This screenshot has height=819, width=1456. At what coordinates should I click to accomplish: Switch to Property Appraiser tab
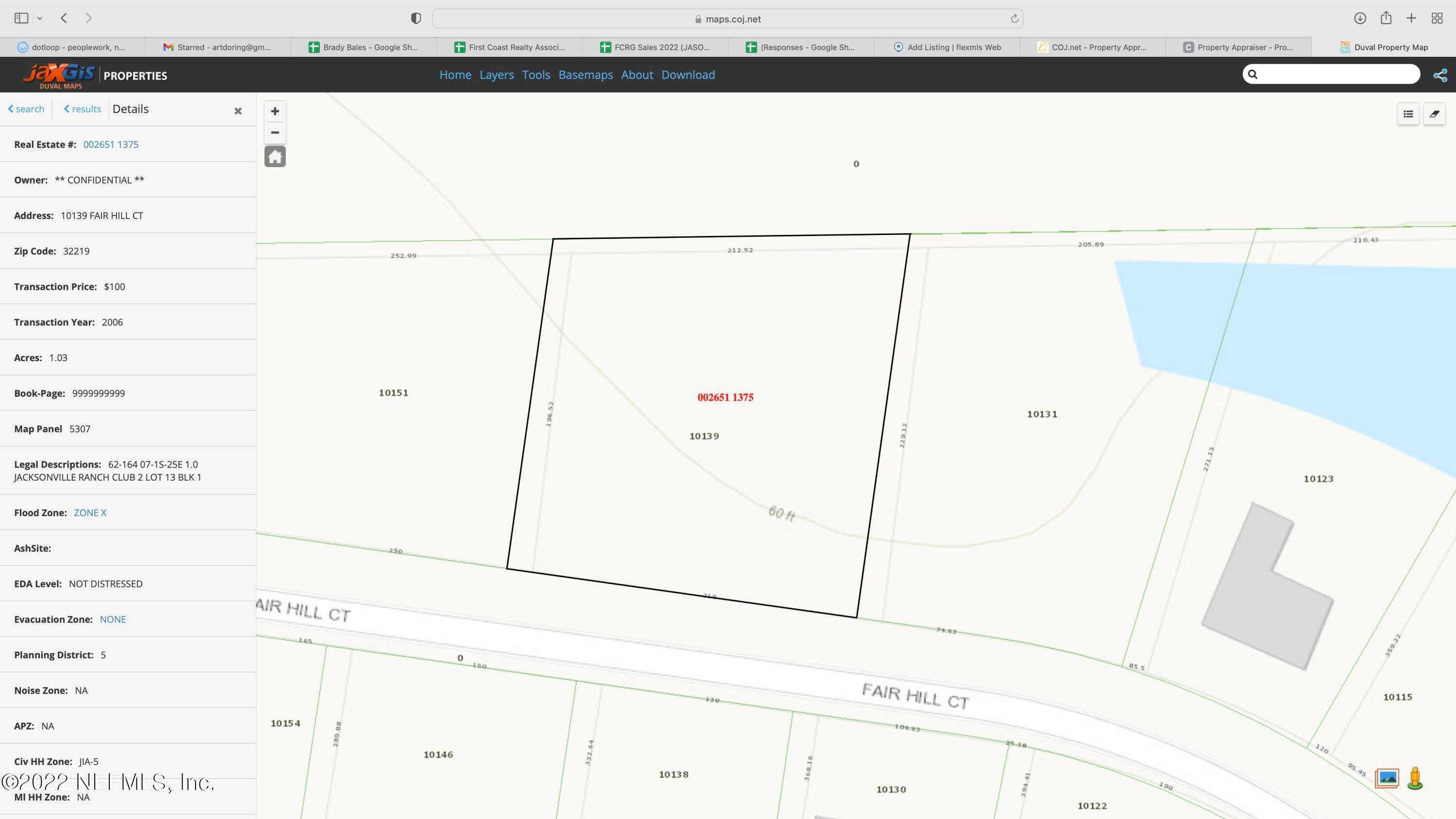point(1239,47)
